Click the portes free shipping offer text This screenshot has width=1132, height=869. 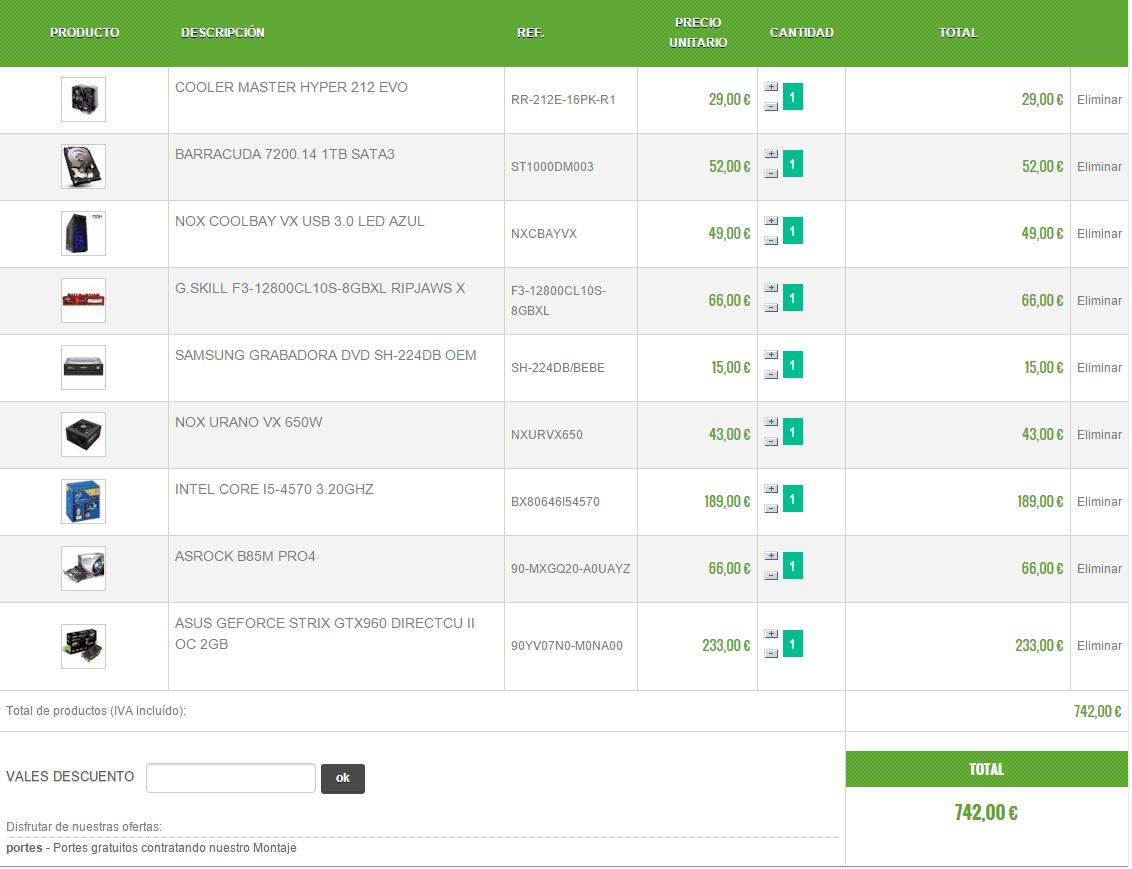coord(151,848)
